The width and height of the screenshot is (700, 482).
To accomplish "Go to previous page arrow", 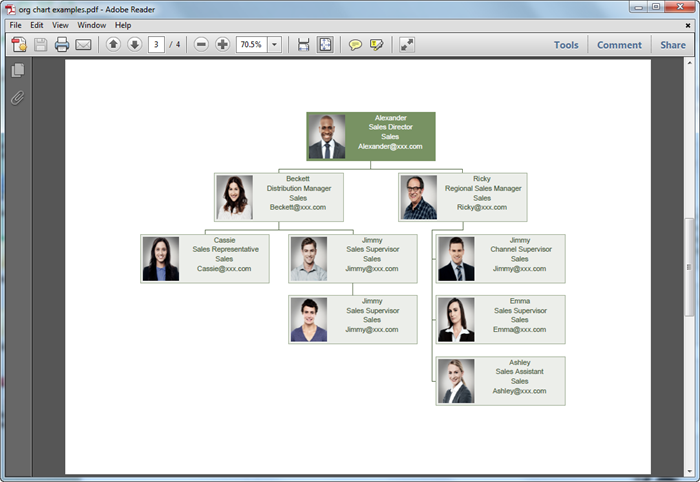I will point(113,45).
